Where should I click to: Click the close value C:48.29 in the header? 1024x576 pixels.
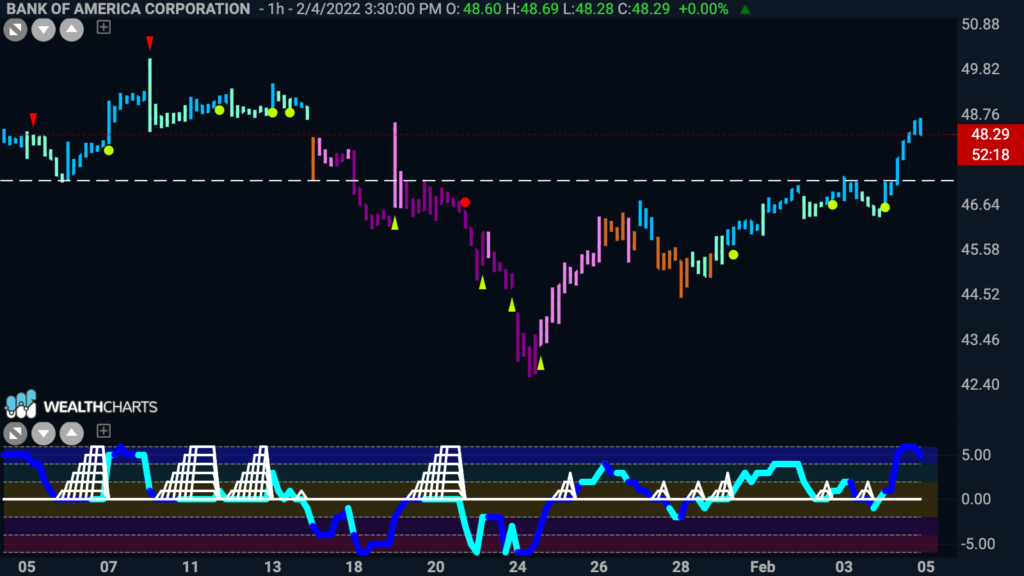tap(643, 9)
